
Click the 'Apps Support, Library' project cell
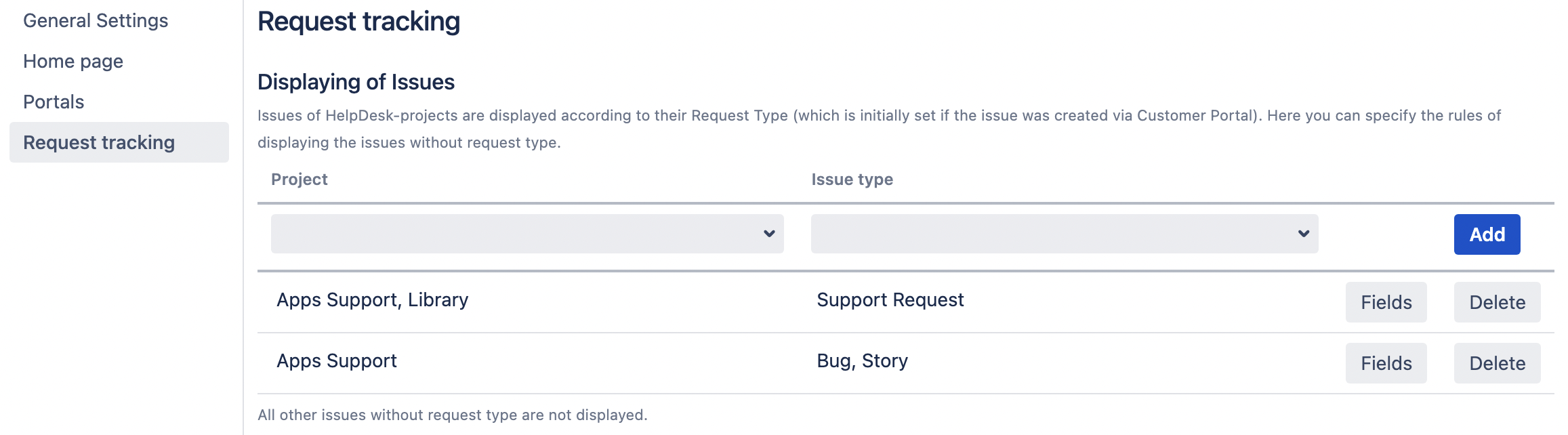point(372,300)
